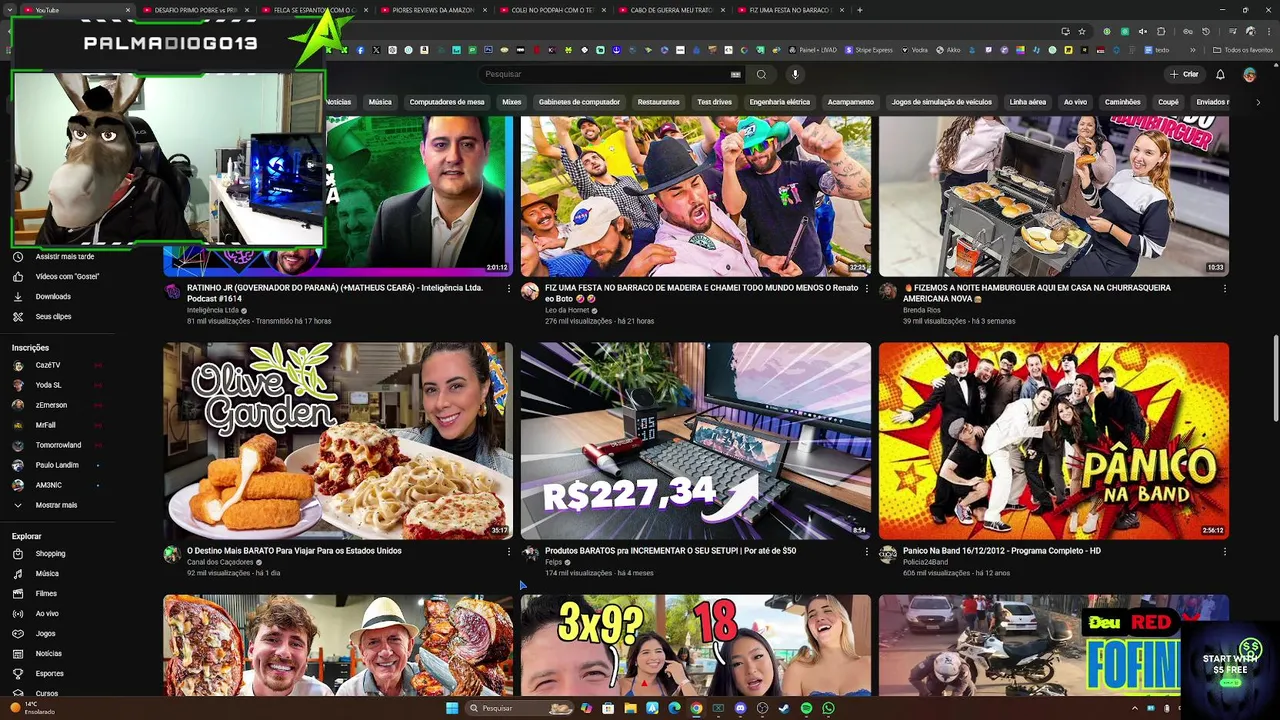The width and height of the screenshot is (1280, 720).
Task: Open the notifications bell
Action: pyautogui.click(x=1220, y=74)
